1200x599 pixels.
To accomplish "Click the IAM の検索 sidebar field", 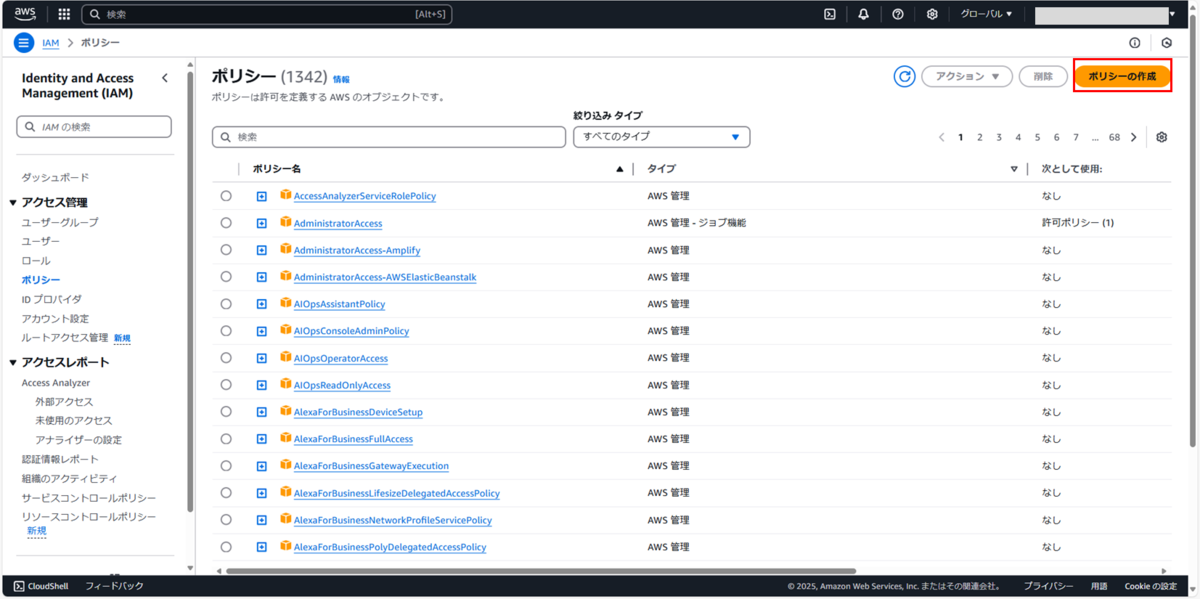I will click(x=94, y=127).
